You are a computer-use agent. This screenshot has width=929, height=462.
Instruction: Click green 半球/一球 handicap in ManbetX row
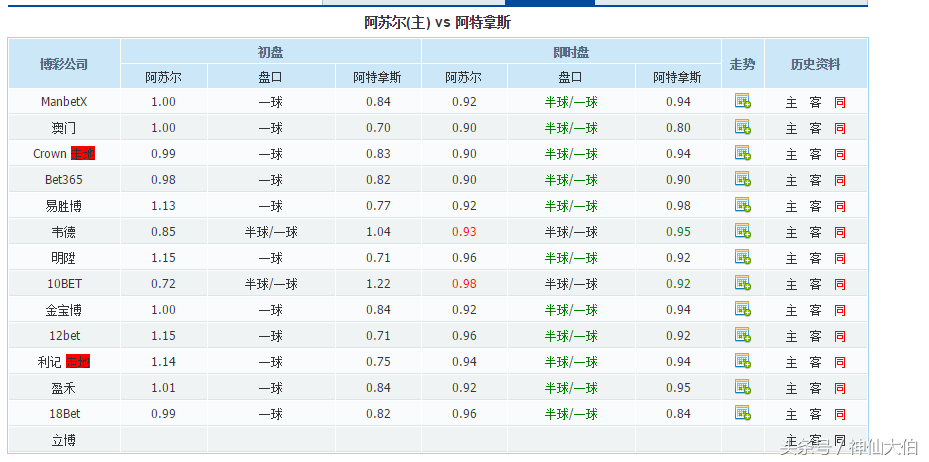tap(571, 102)
